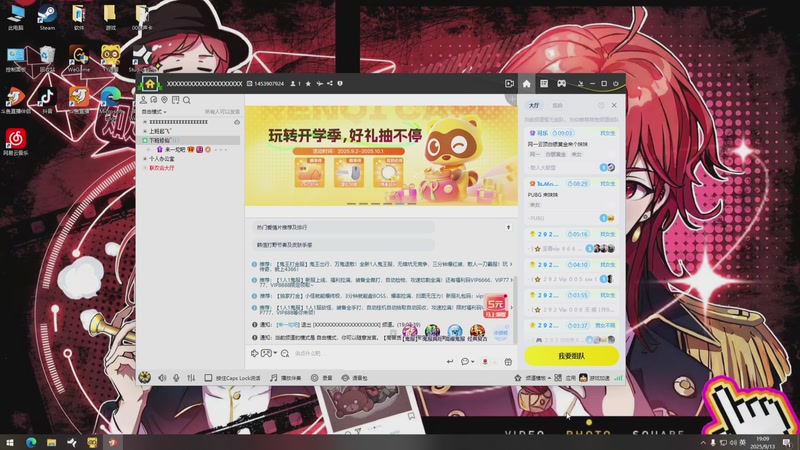Viewport: 800px width, 450px height.
Task: Open the chat bubble dropdown in chat bar
Action: point(467,361)
